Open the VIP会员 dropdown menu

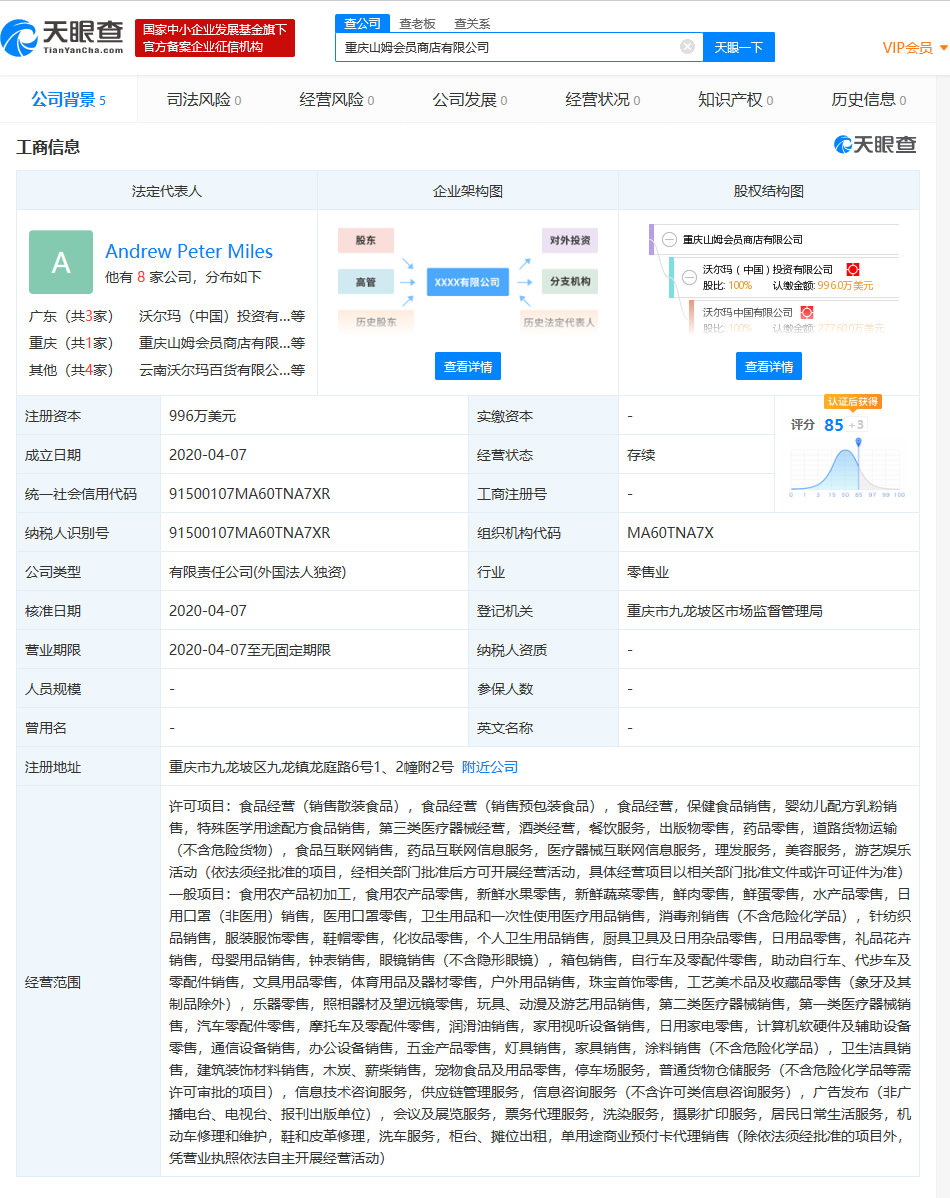pos(914,48)
